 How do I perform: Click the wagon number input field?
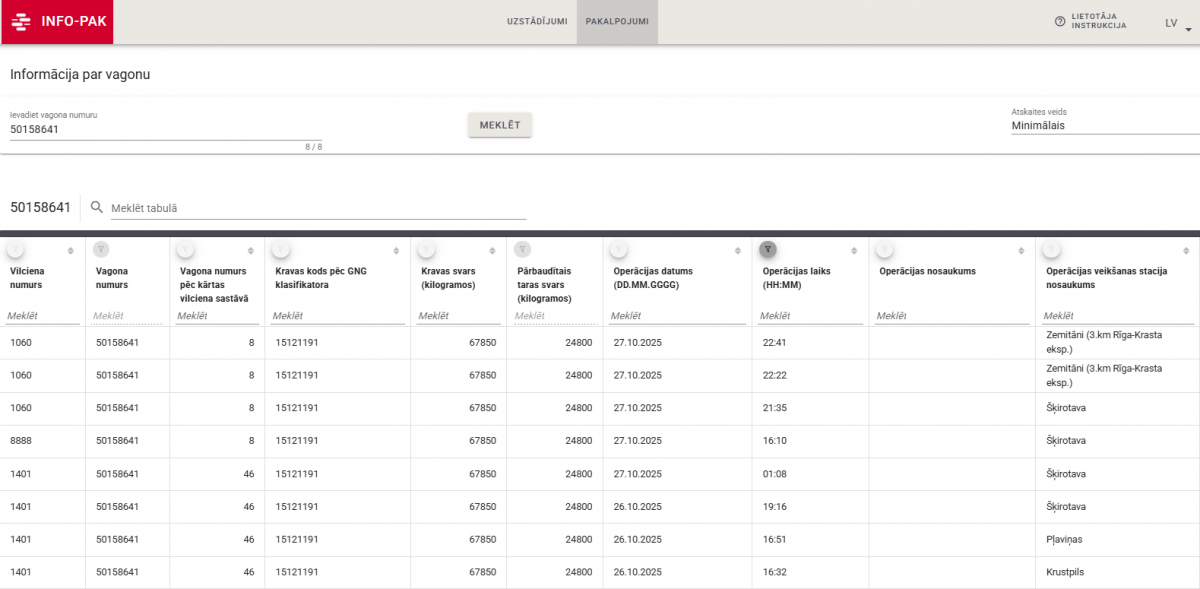click(165, 129)
